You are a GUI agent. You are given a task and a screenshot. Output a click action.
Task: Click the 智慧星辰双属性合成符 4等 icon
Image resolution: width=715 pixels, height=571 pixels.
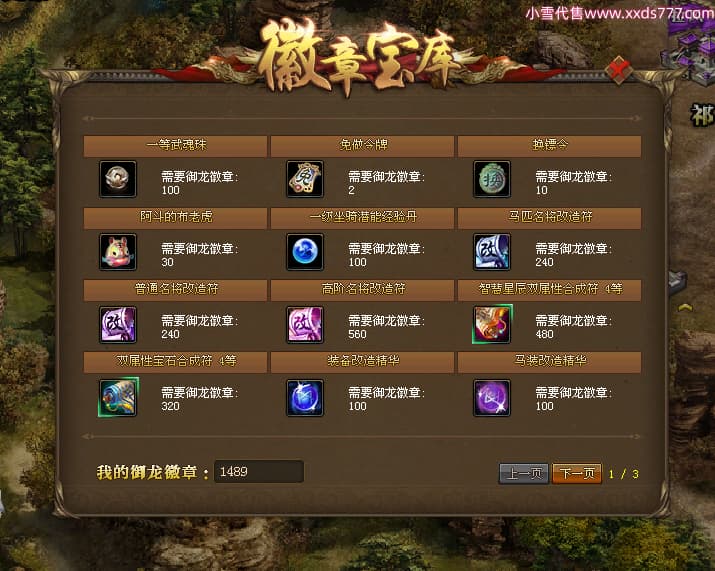[x=492, y=324]
